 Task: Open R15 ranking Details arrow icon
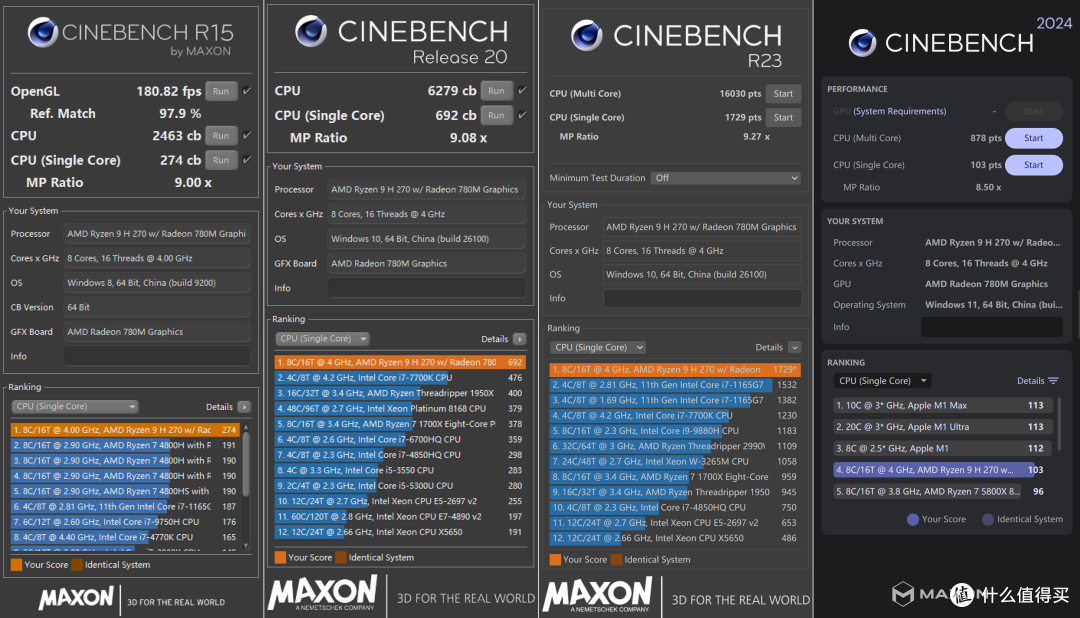[x=244, y=407]
